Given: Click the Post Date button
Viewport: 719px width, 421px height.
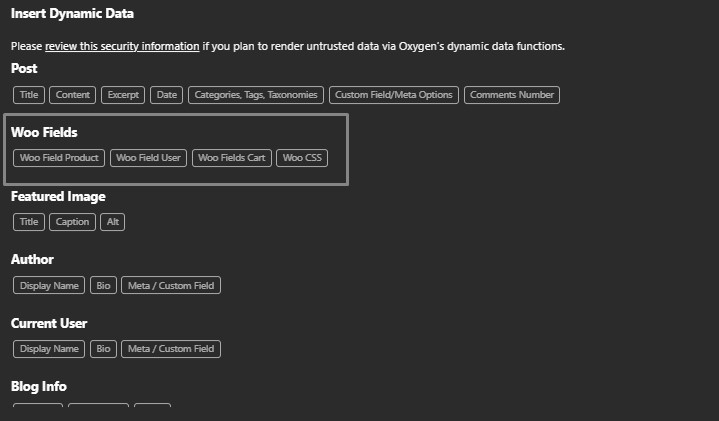Looking at the screenshot, I should (166, 95).
